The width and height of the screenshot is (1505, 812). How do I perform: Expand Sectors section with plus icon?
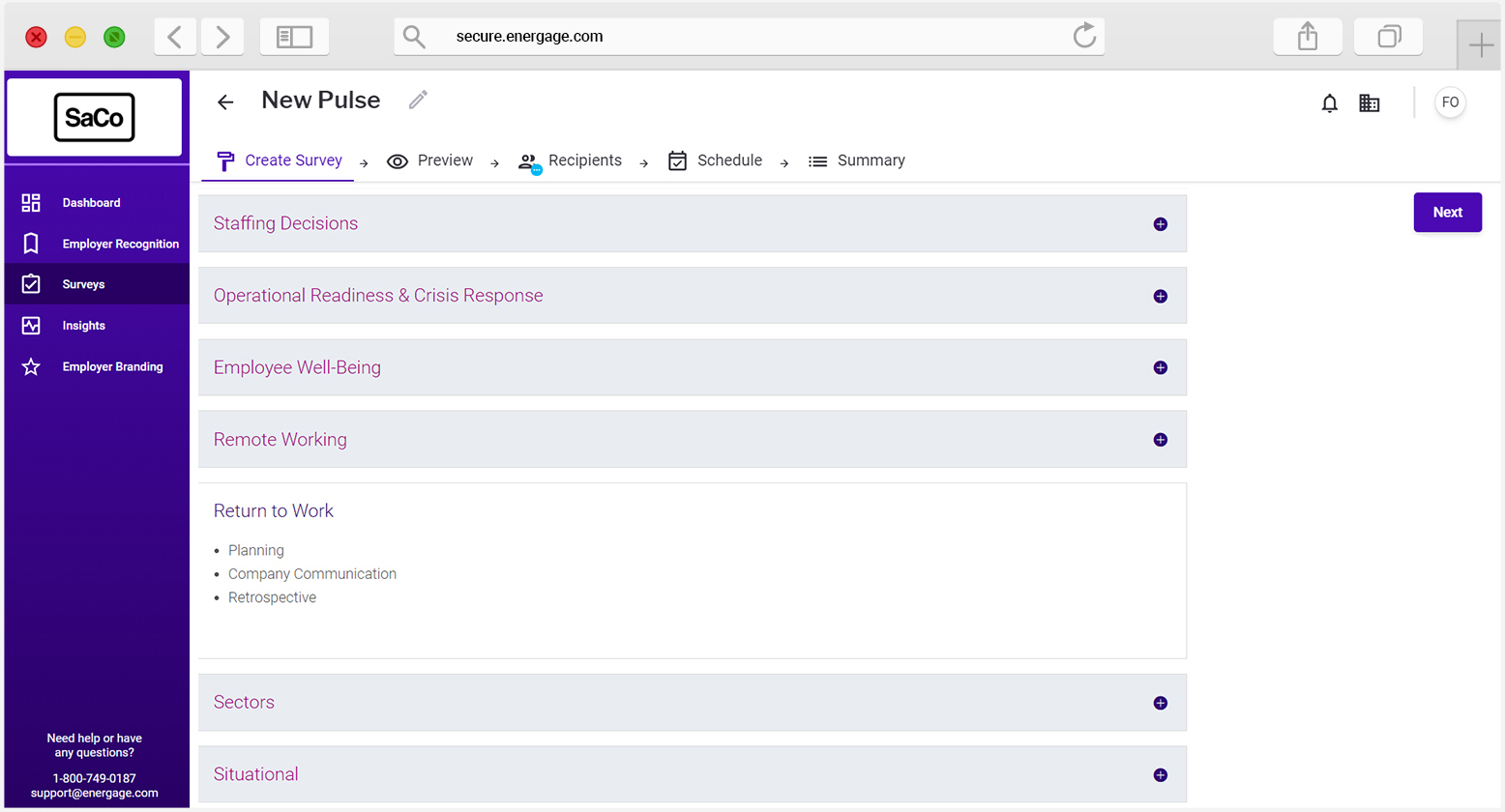pos(1161,703)
